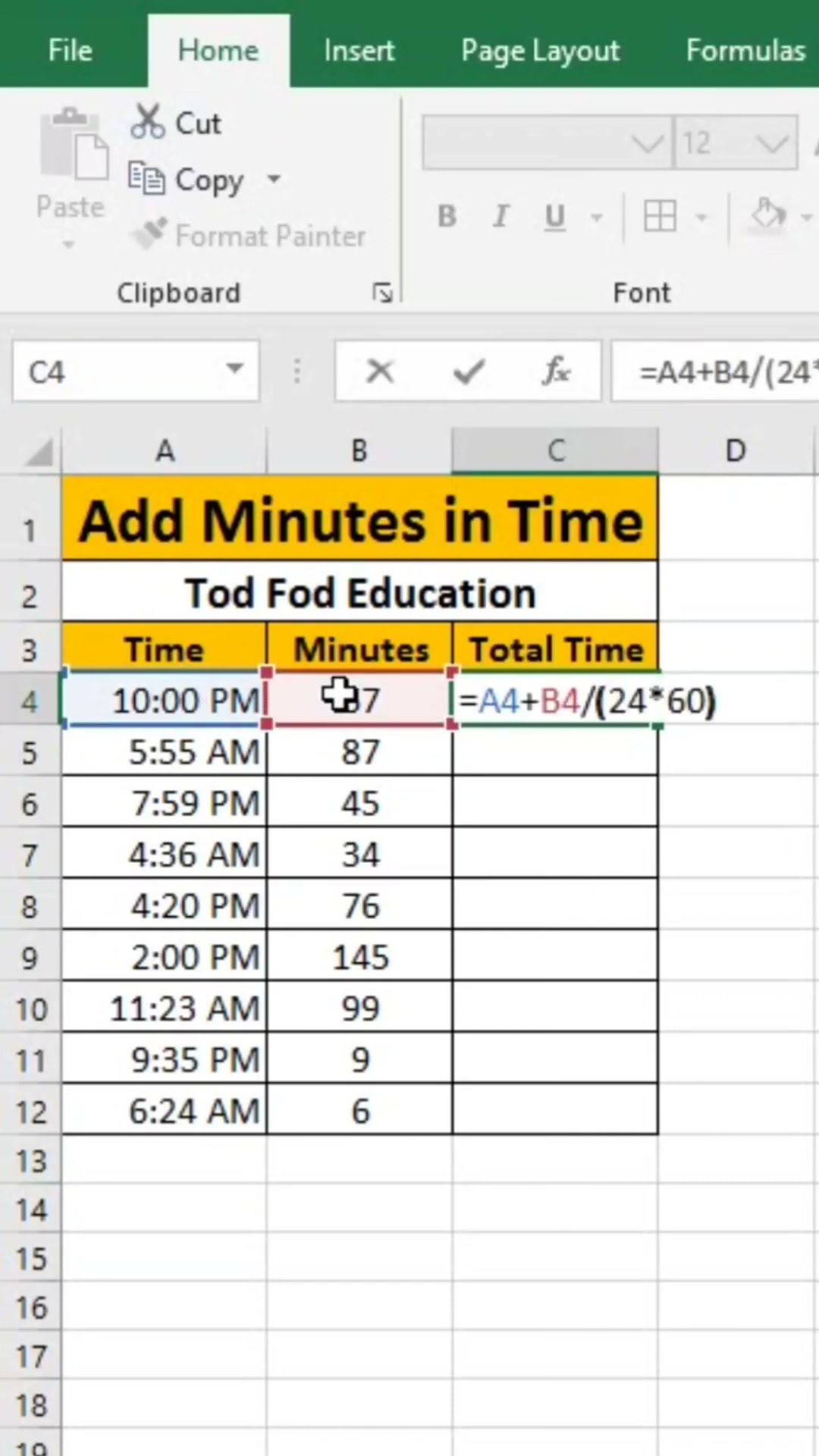Select the Format Painter brush
Viewport: 819px width, 1456px height.
coord(149,234)
